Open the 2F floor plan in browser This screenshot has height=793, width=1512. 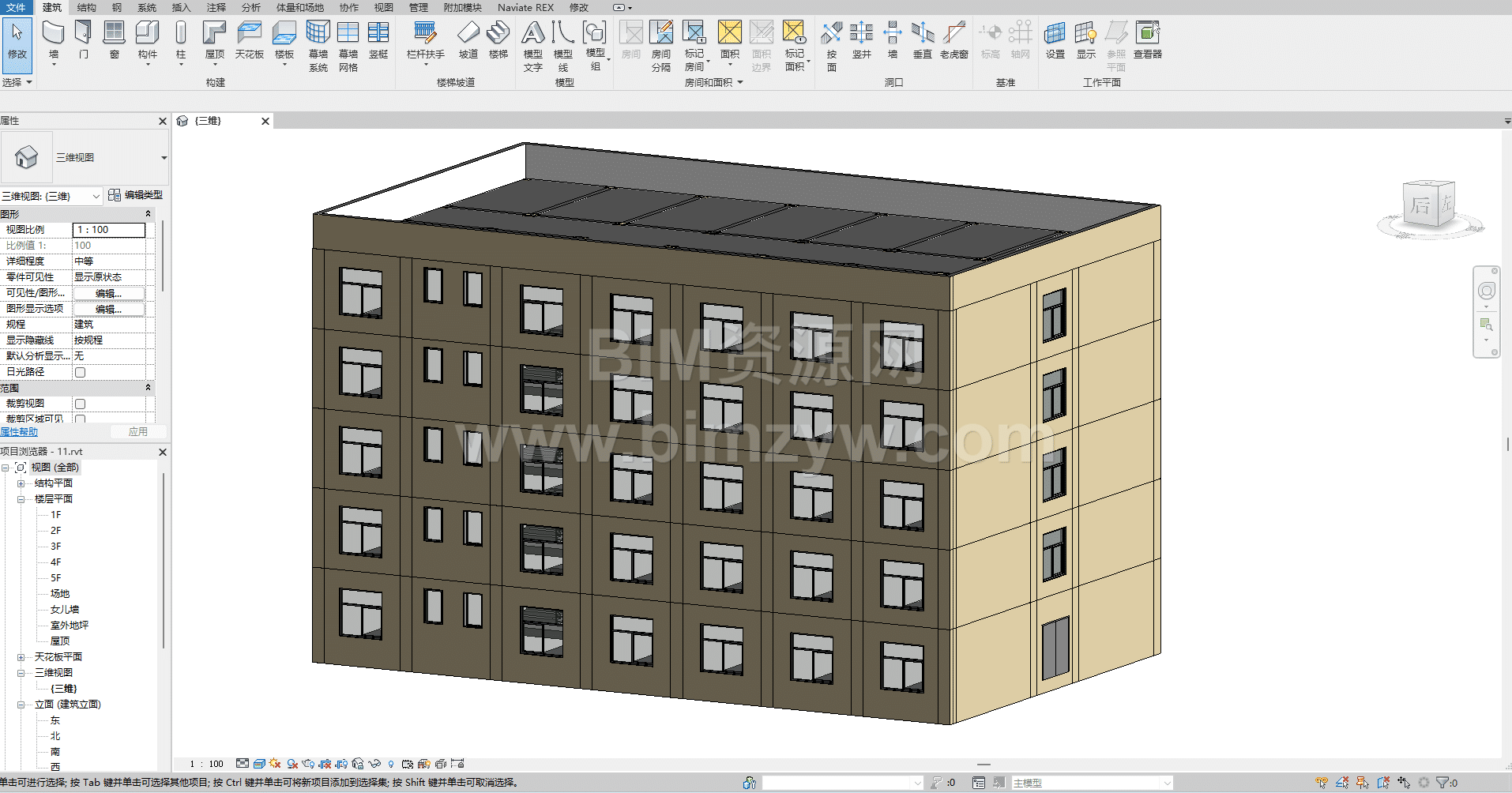[x=56, y=531]
